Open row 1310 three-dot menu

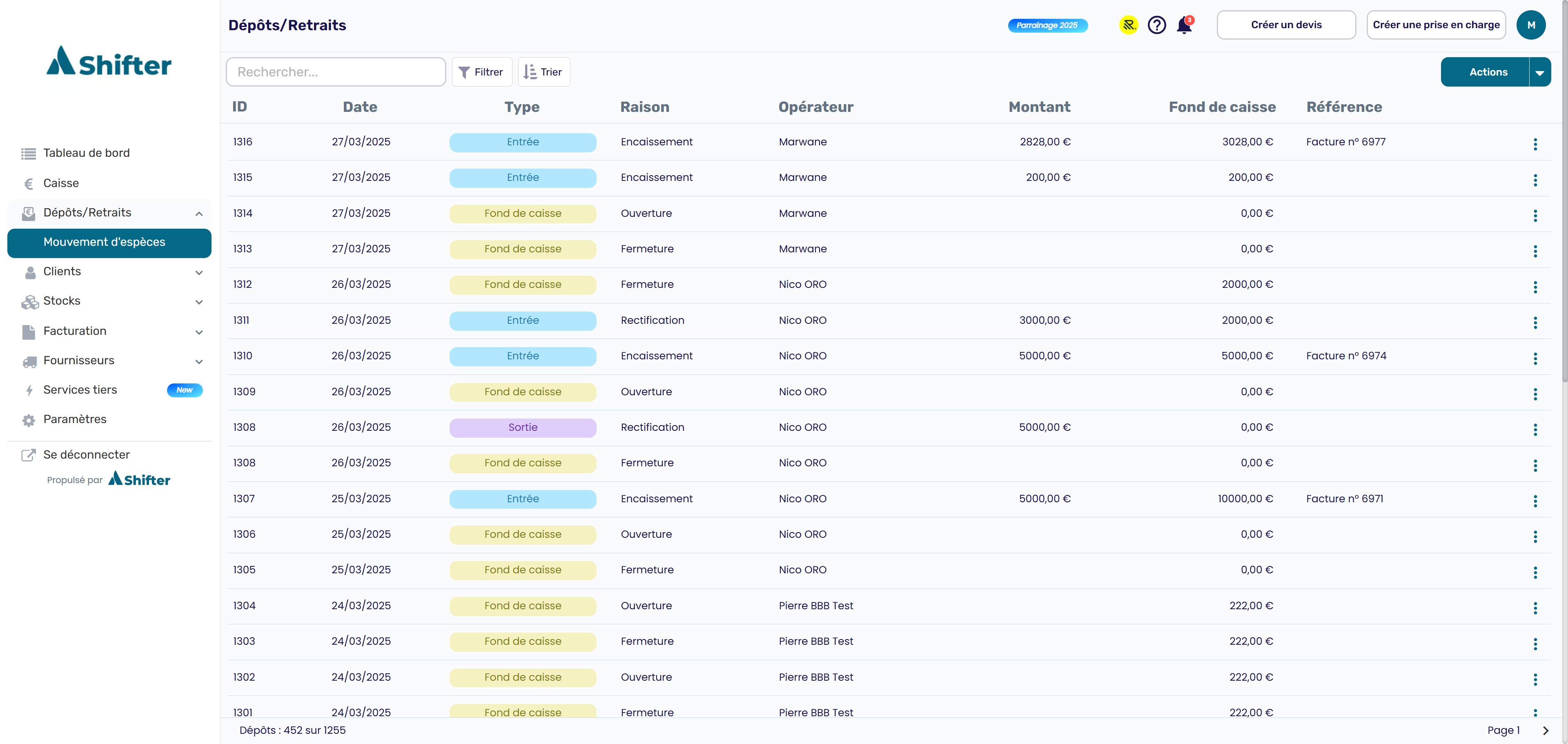1535,359
